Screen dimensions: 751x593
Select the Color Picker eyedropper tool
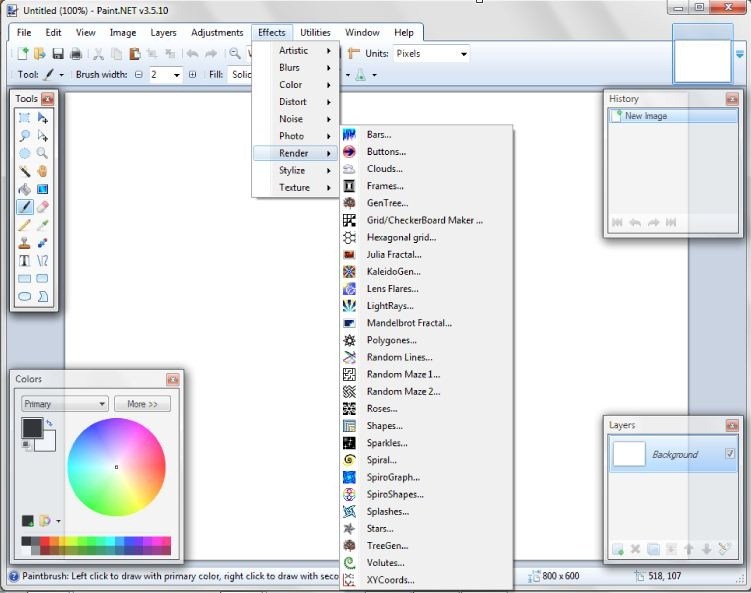pyautogui.click(x=43, y=225)
